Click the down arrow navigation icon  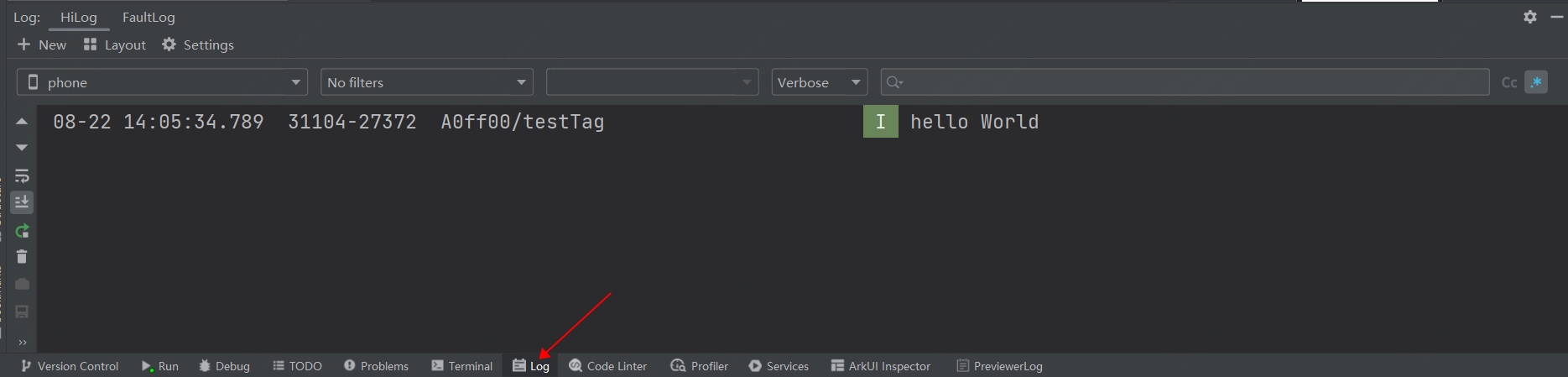pyautogui.click(x=22, y=148)
